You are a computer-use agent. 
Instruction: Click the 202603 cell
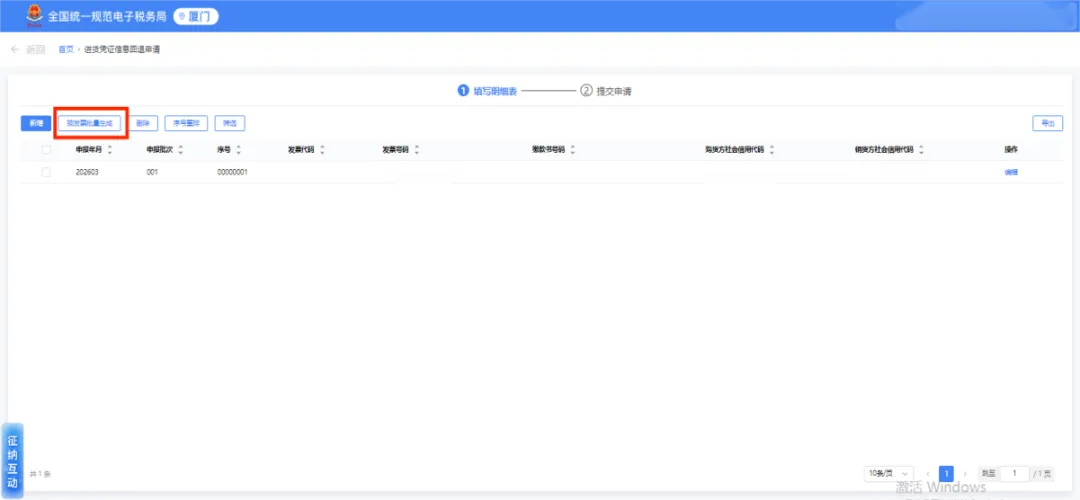tap(87, 172)
